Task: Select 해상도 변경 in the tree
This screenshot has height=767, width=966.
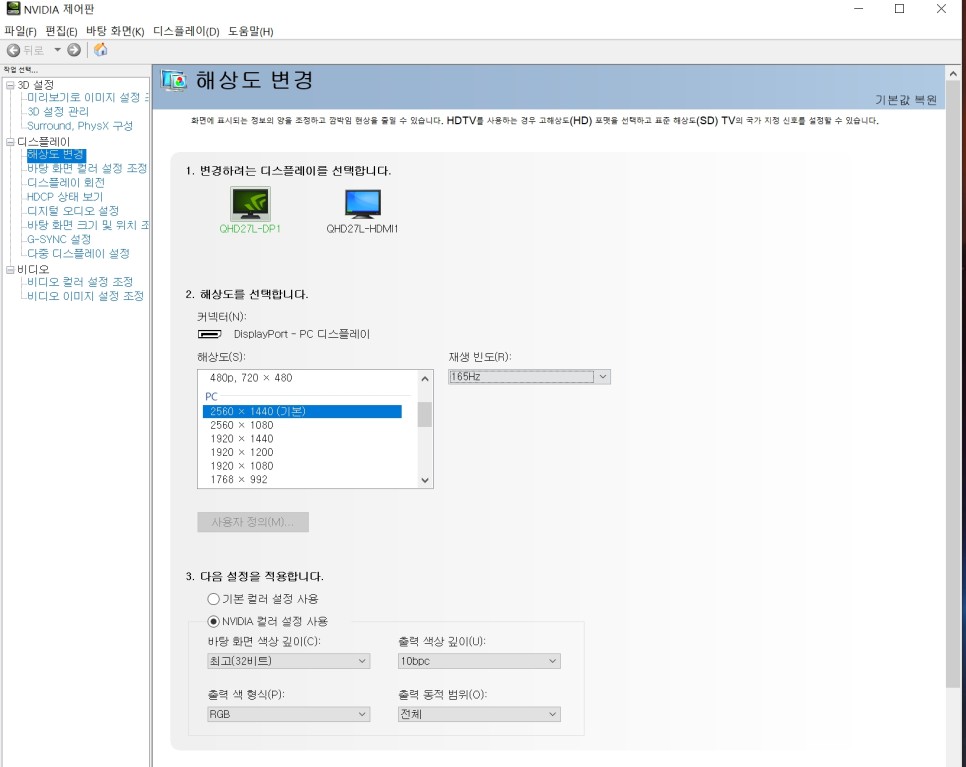Action: [56, 155]
